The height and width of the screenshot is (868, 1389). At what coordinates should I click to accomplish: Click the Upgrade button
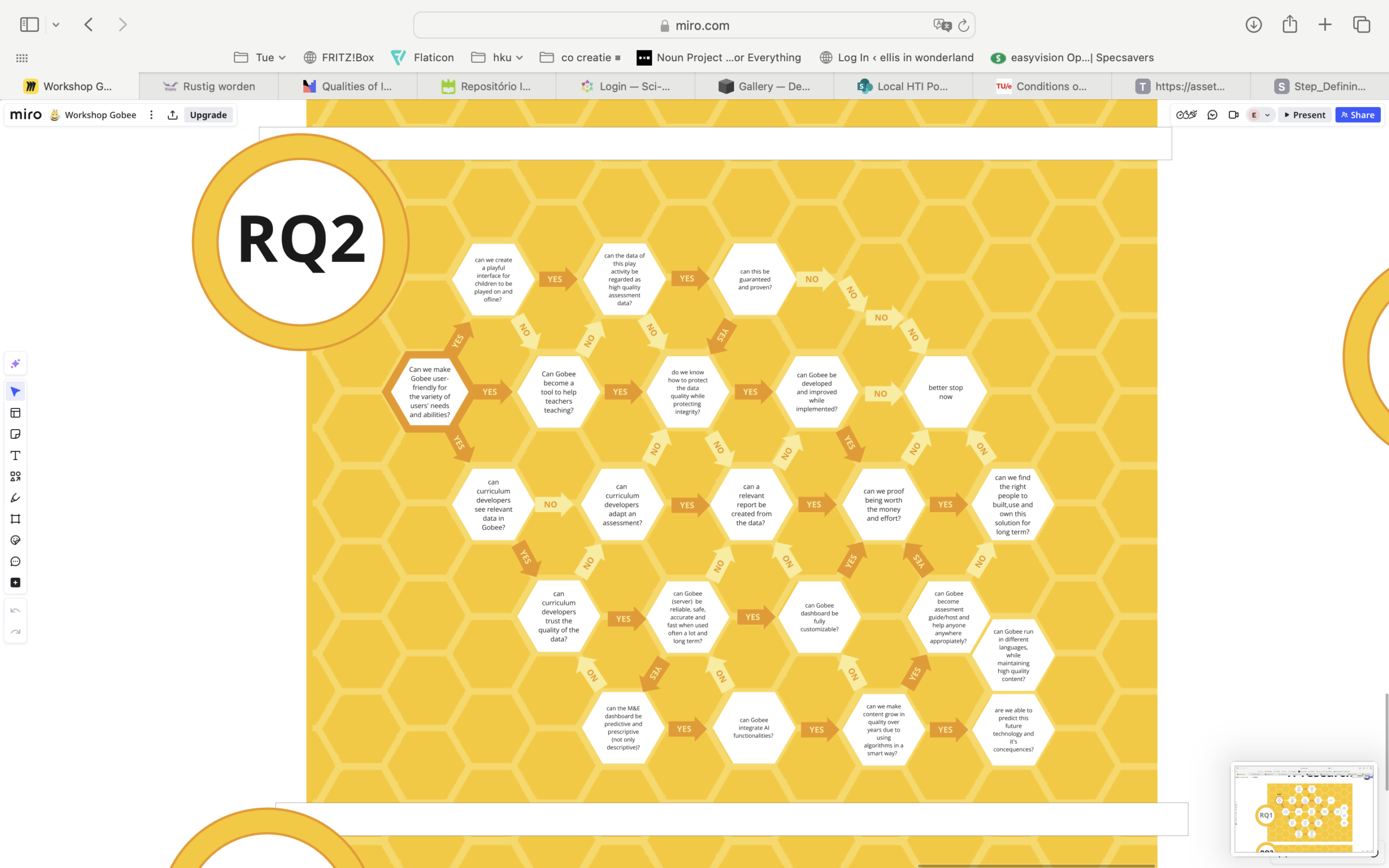click(208, 115)
